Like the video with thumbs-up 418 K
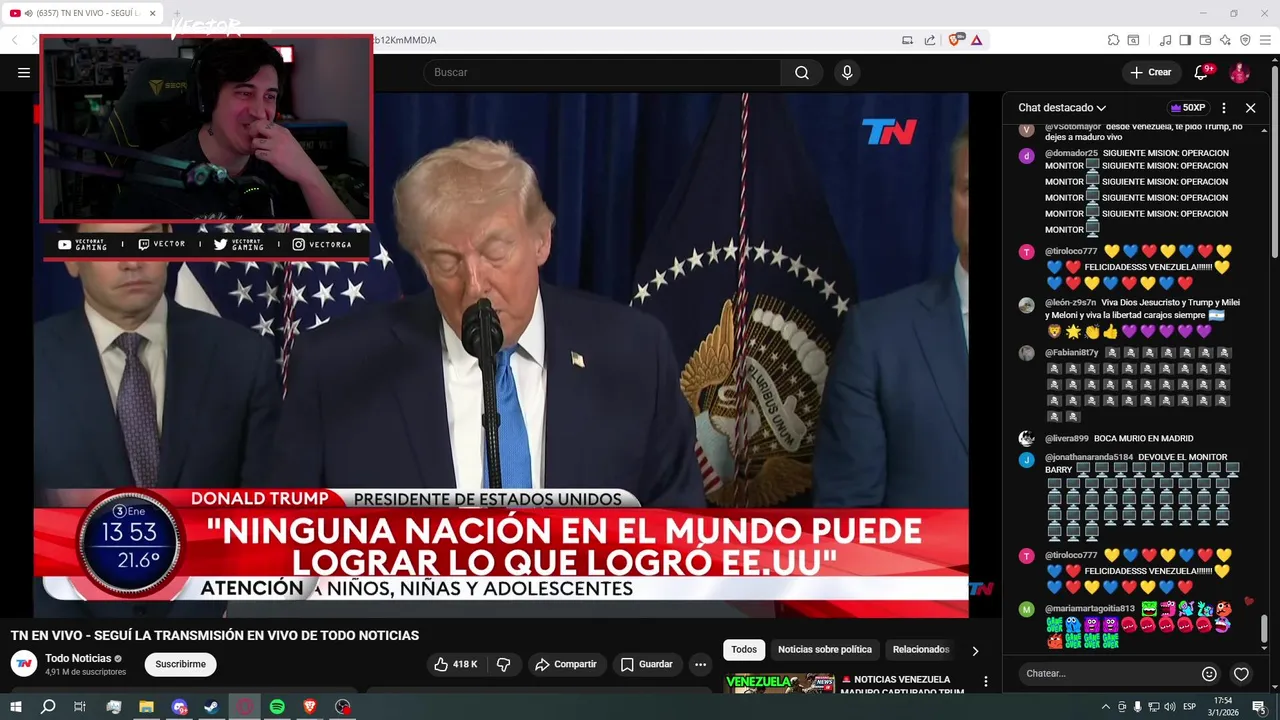The height and width of the screenshot is (720, 1280). (455, 664)
